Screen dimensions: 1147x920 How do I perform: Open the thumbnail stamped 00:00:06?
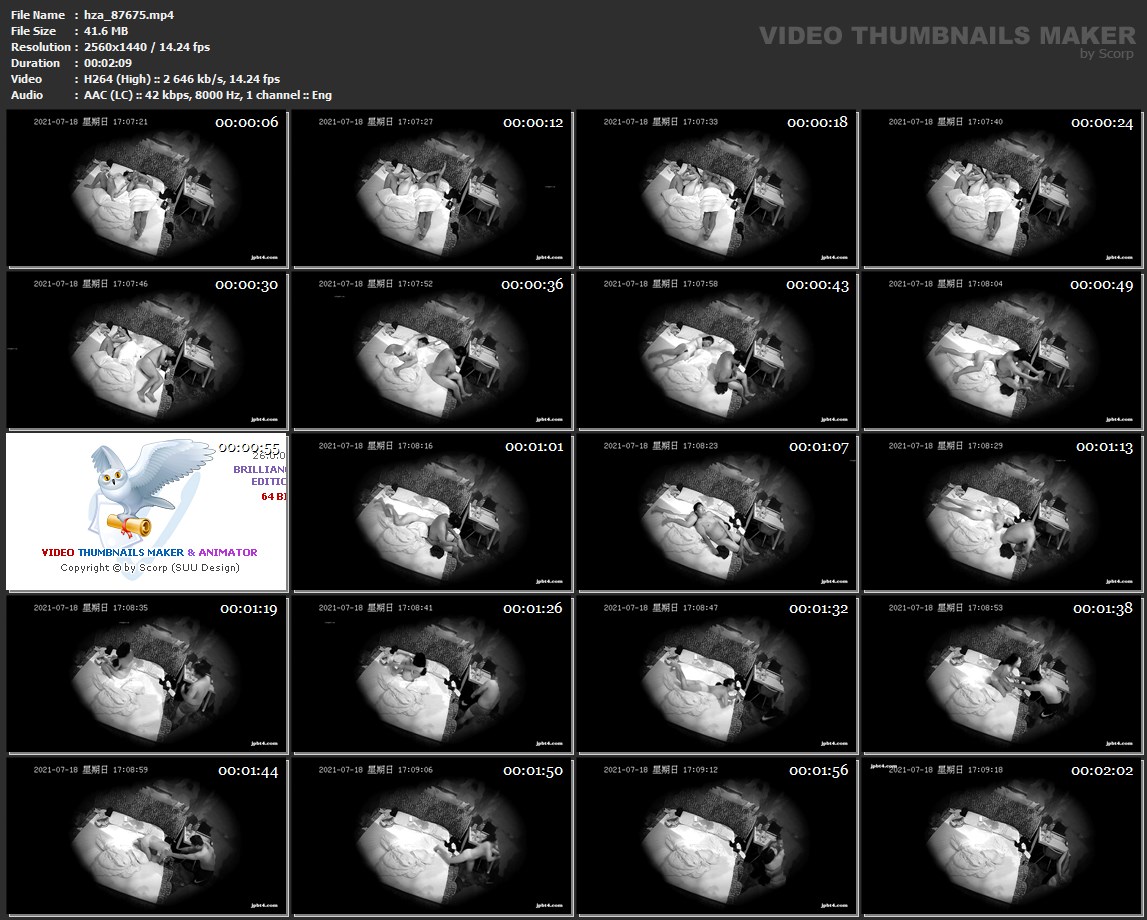(147, 189)
